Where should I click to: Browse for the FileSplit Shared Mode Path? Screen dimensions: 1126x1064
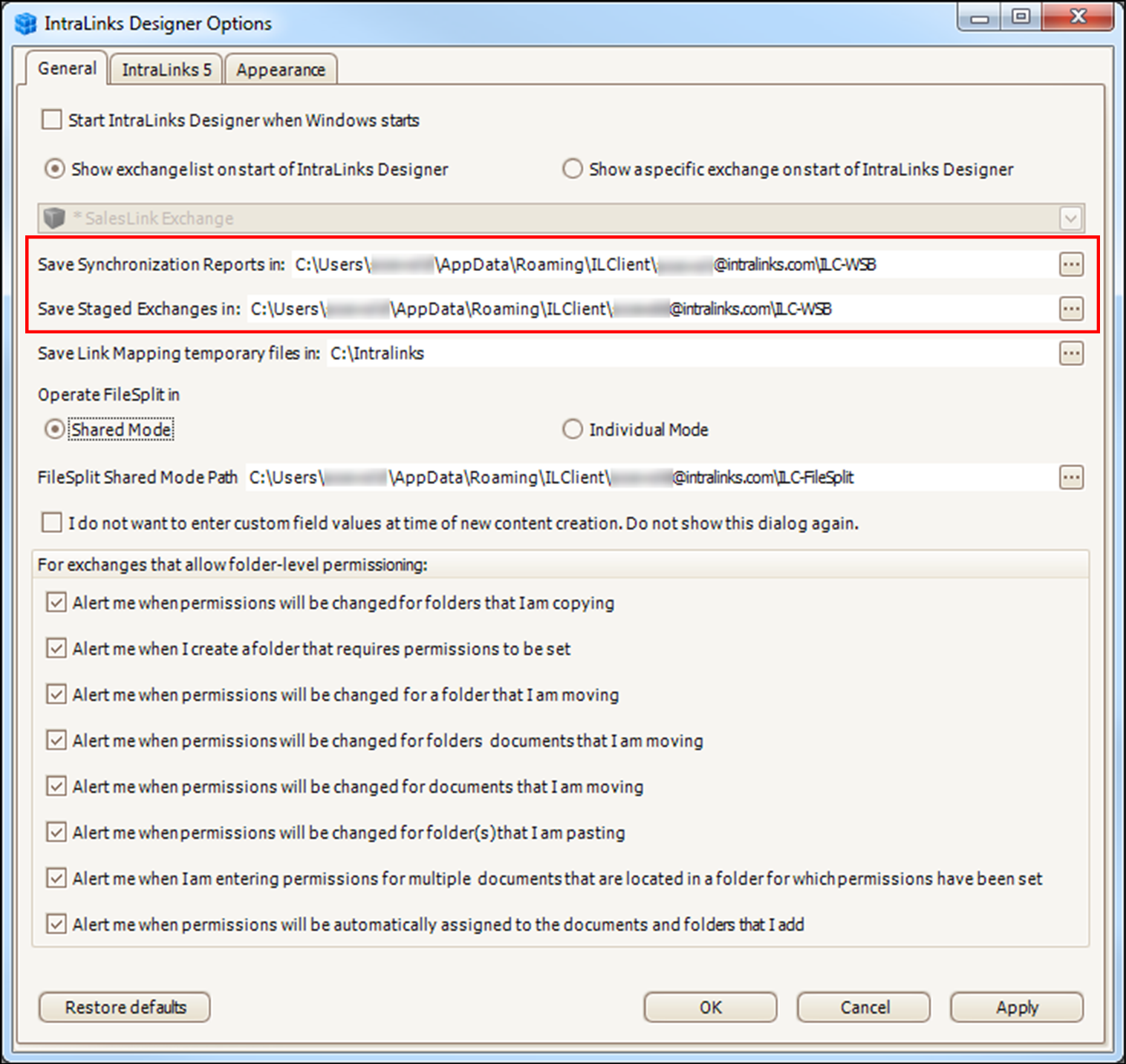(x=1071, y=477)
